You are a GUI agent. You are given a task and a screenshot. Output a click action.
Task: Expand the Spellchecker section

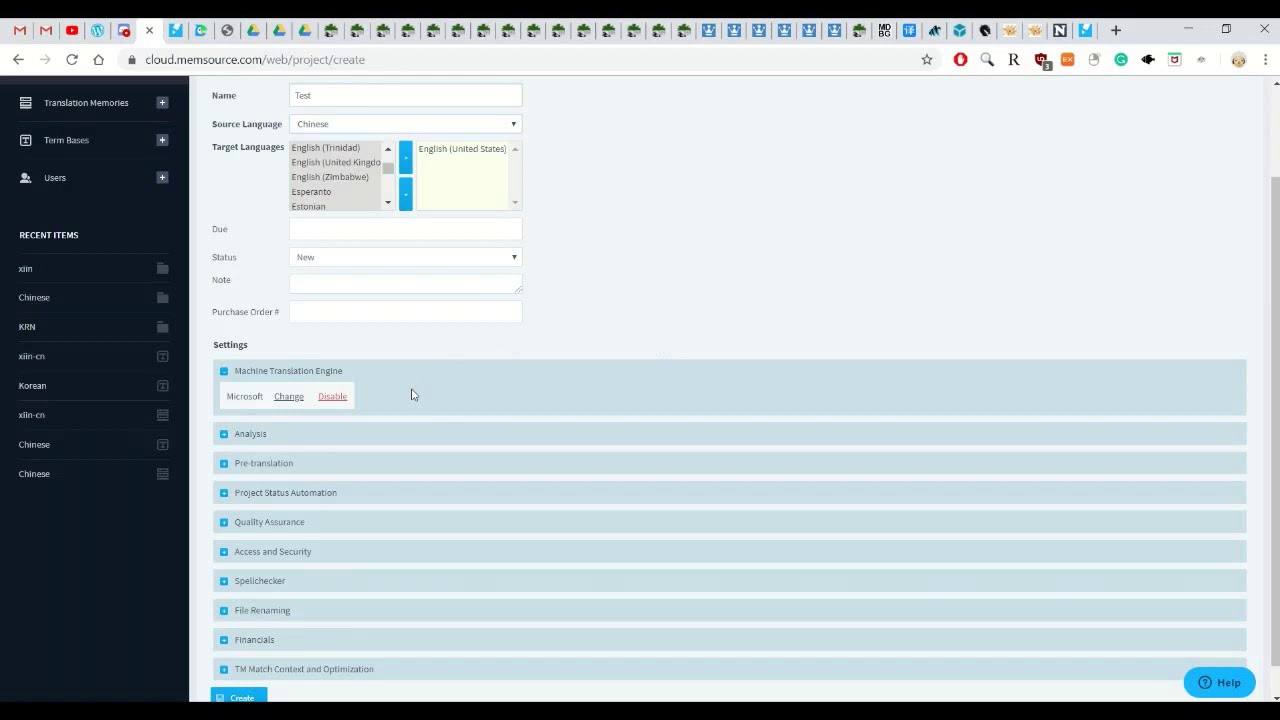(x=224, y=581)
